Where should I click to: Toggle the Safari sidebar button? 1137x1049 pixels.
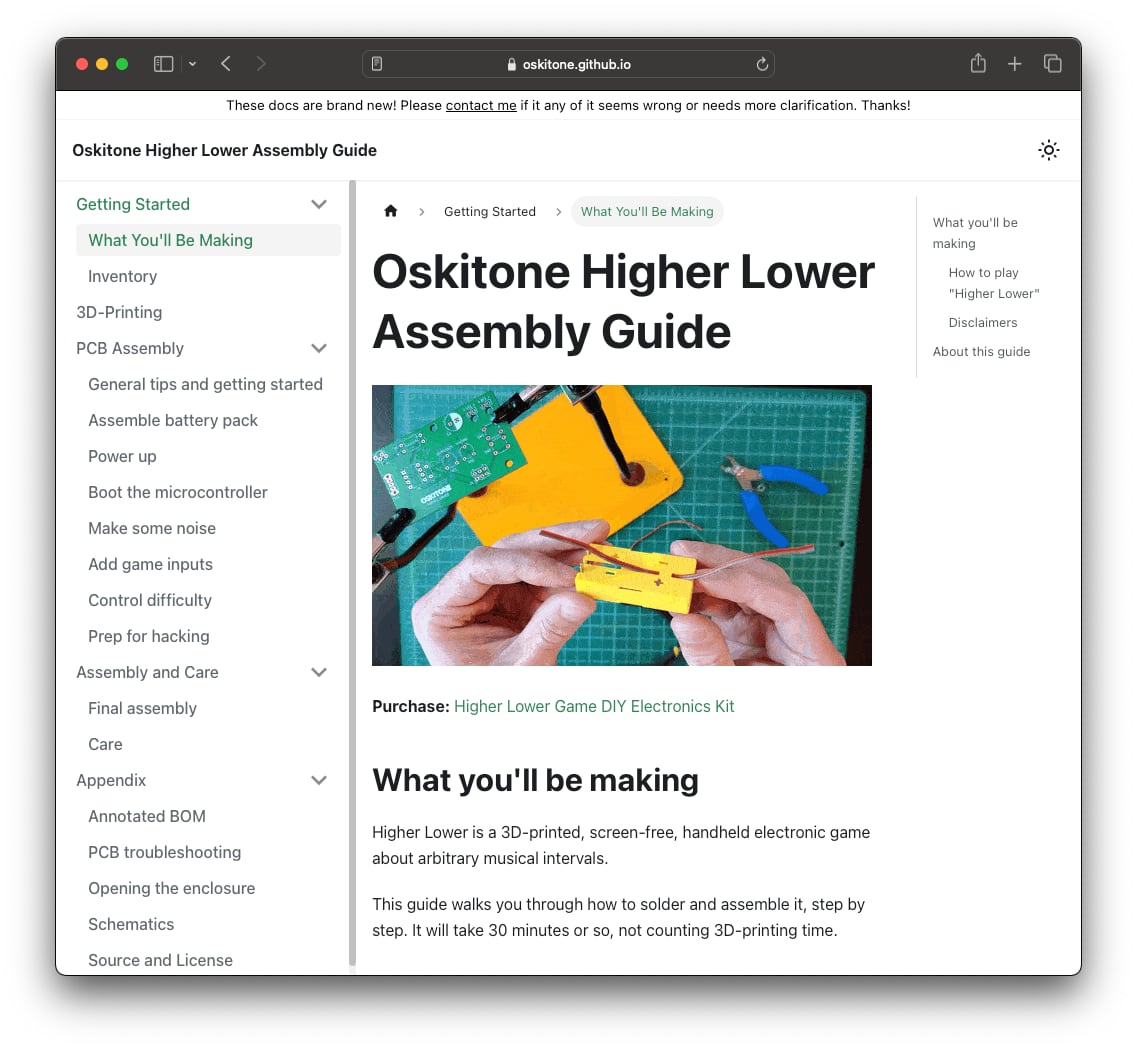pos(163,65)
